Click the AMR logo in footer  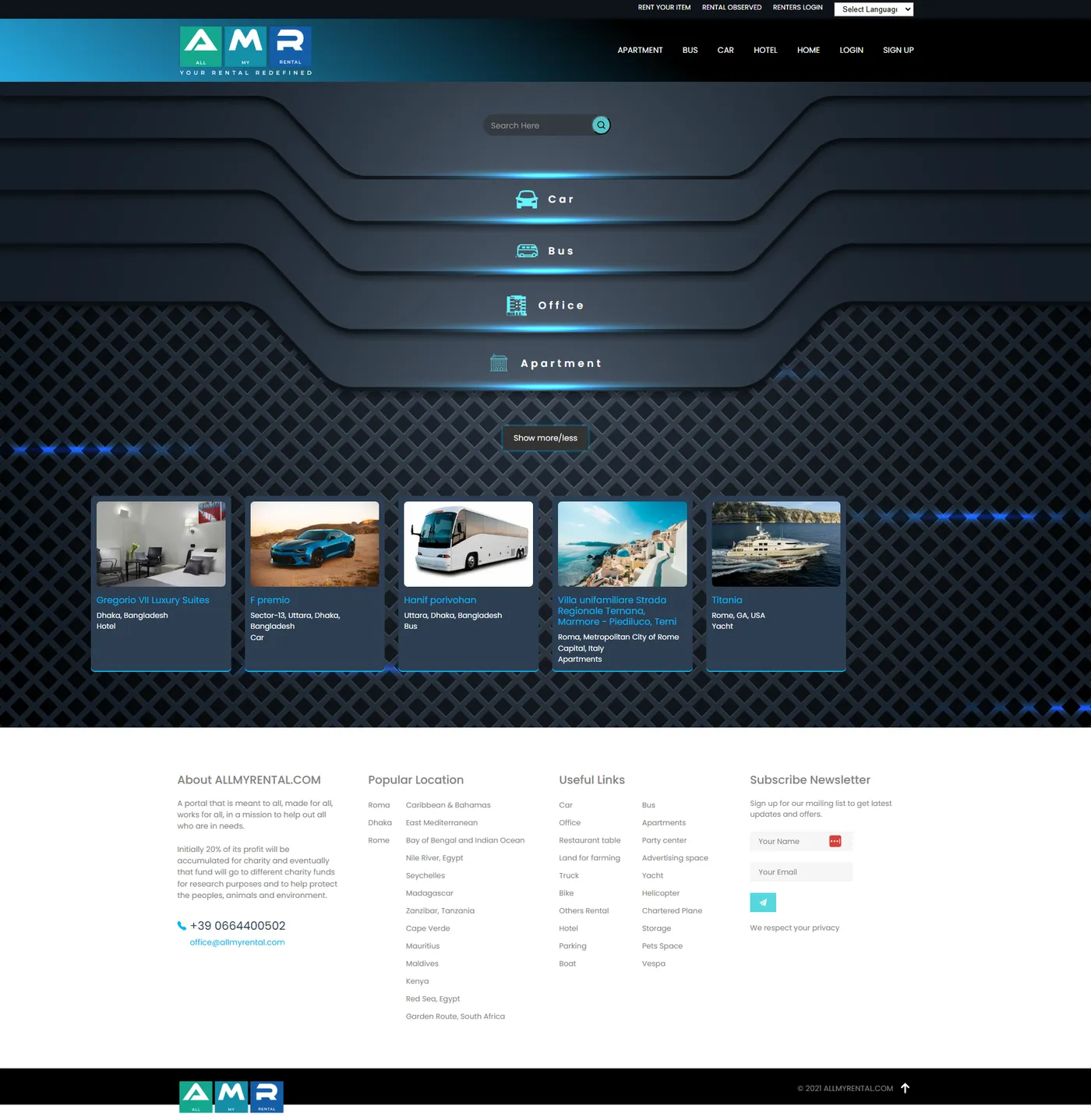tap(231, 1097)
